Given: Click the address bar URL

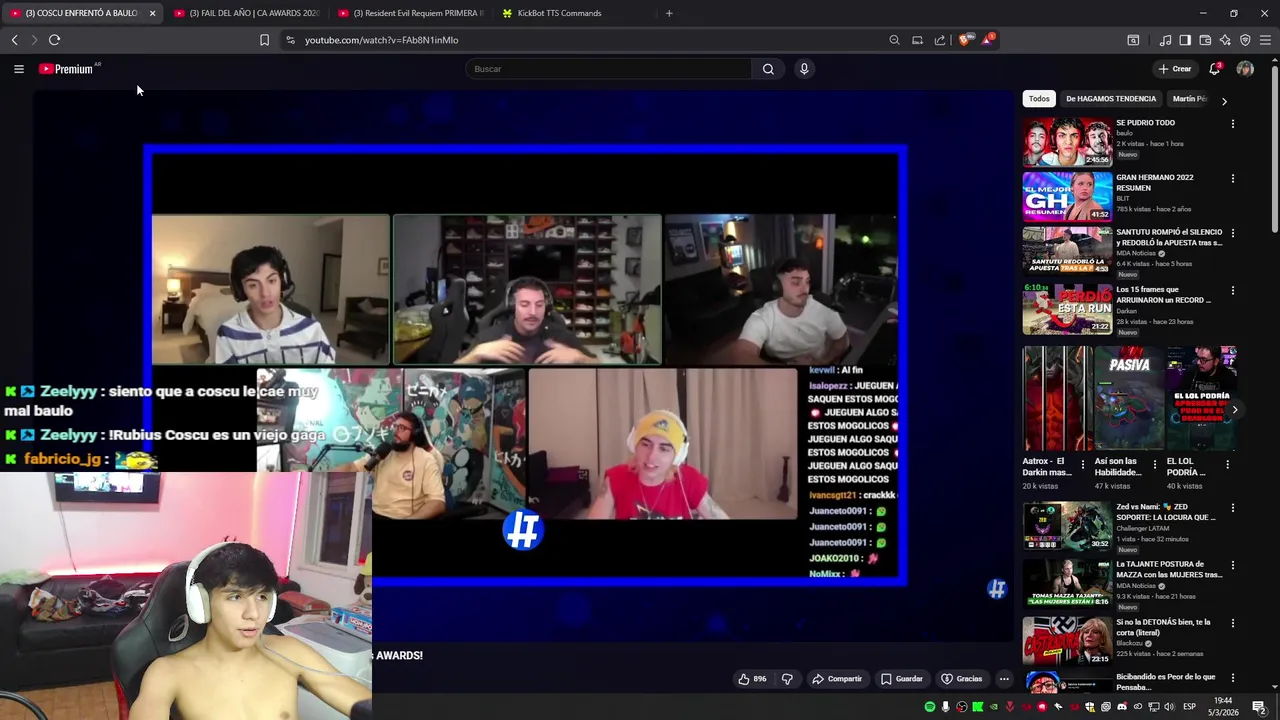Looking at the screenshot, I should coord(381,40).
